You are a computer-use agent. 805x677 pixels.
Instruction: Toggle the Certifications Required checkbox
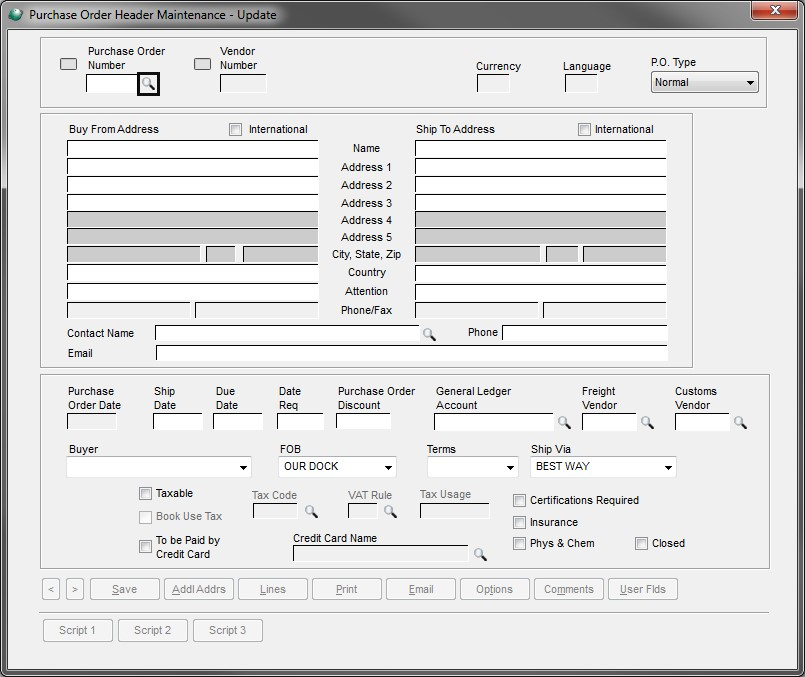pyautogui.click(x=520, y=500)
